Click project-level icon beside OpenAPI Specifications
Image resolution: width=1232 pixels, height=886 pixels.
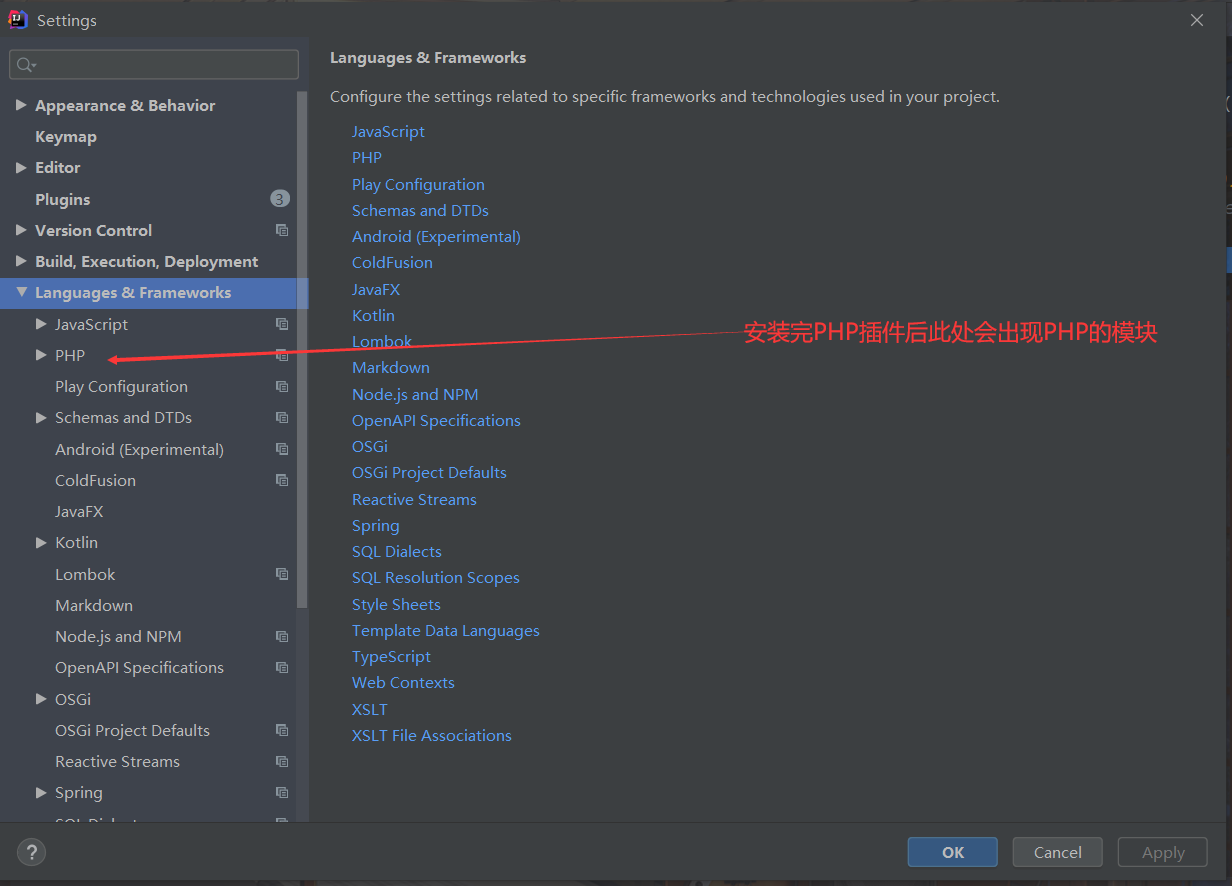click(282, 667)
